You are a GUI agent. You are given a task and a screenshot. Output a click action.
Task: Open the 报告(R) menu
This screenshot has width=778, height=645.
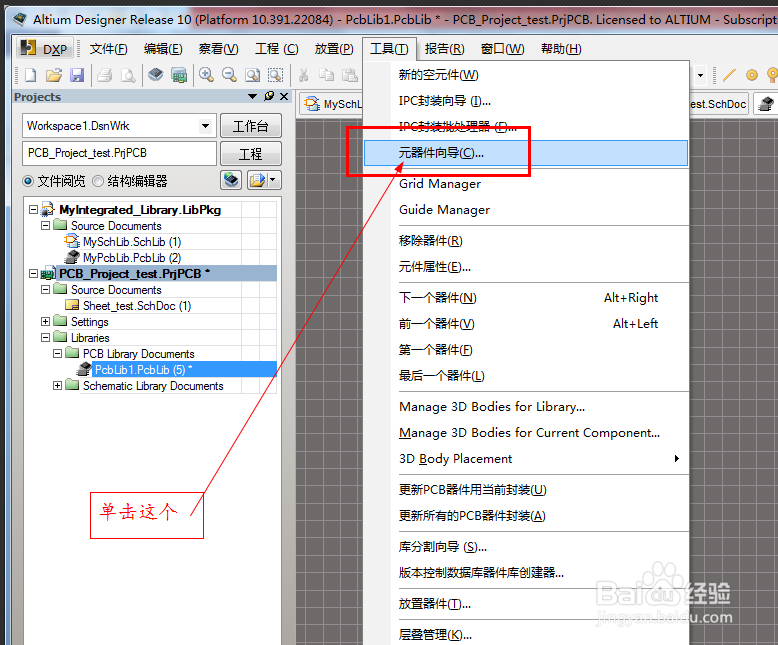[445, 49]
